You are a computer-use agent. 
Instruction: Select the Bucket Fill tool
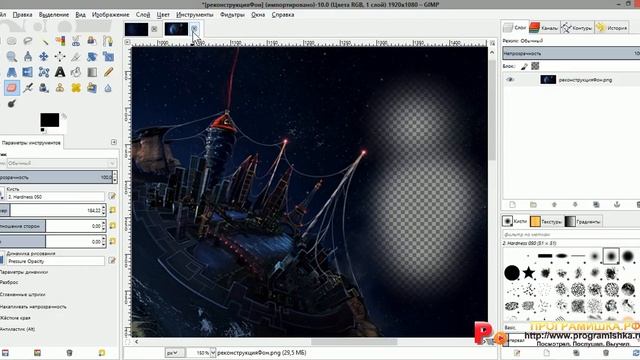point(76,72)
